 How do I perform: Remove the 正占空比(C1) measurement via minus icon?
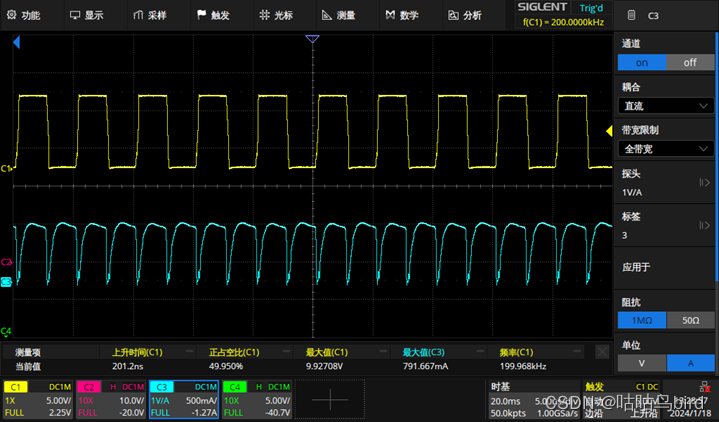(286, 352)
